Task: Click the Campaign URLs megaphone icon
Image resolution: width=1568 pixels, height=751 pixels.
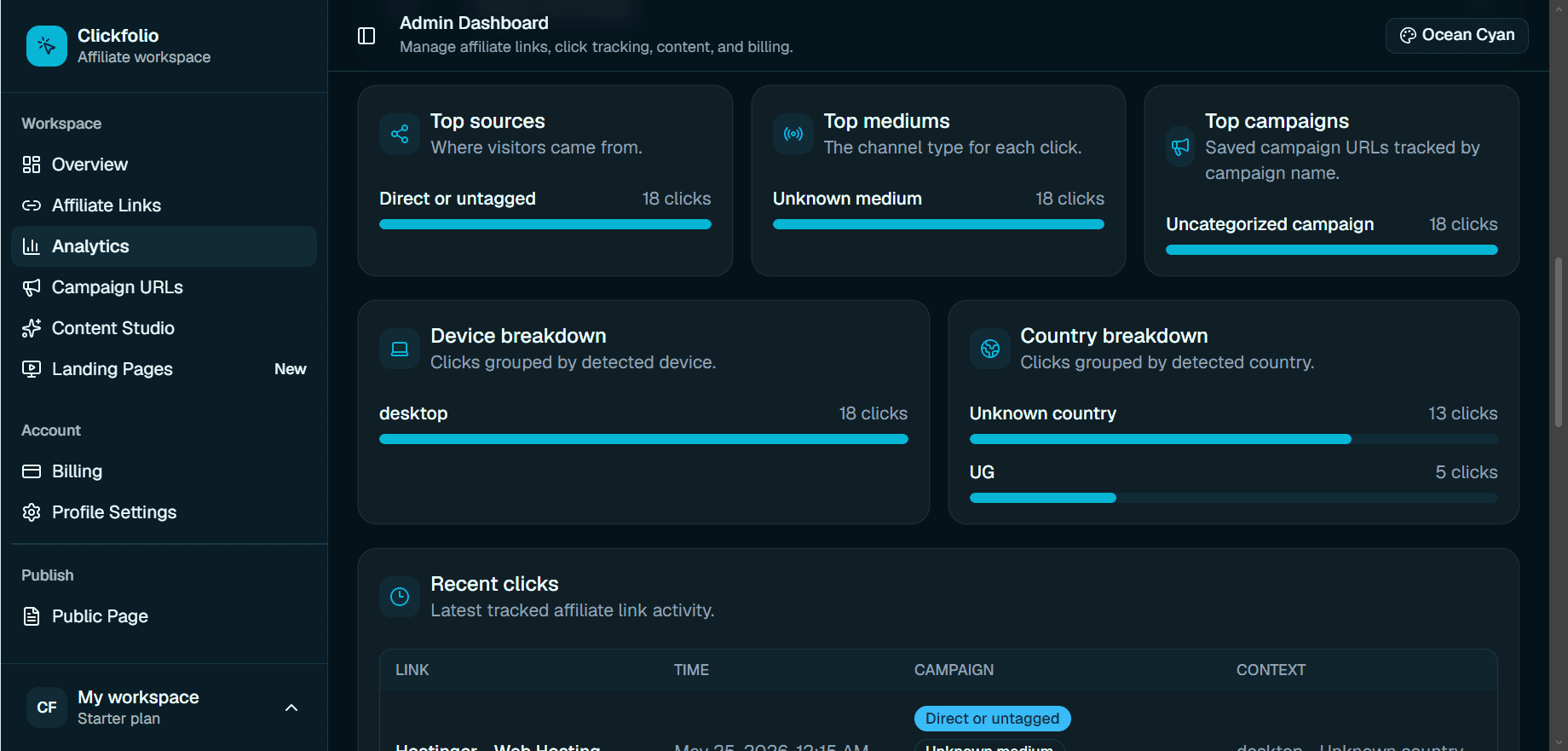Action: click(x=32, y=287)
